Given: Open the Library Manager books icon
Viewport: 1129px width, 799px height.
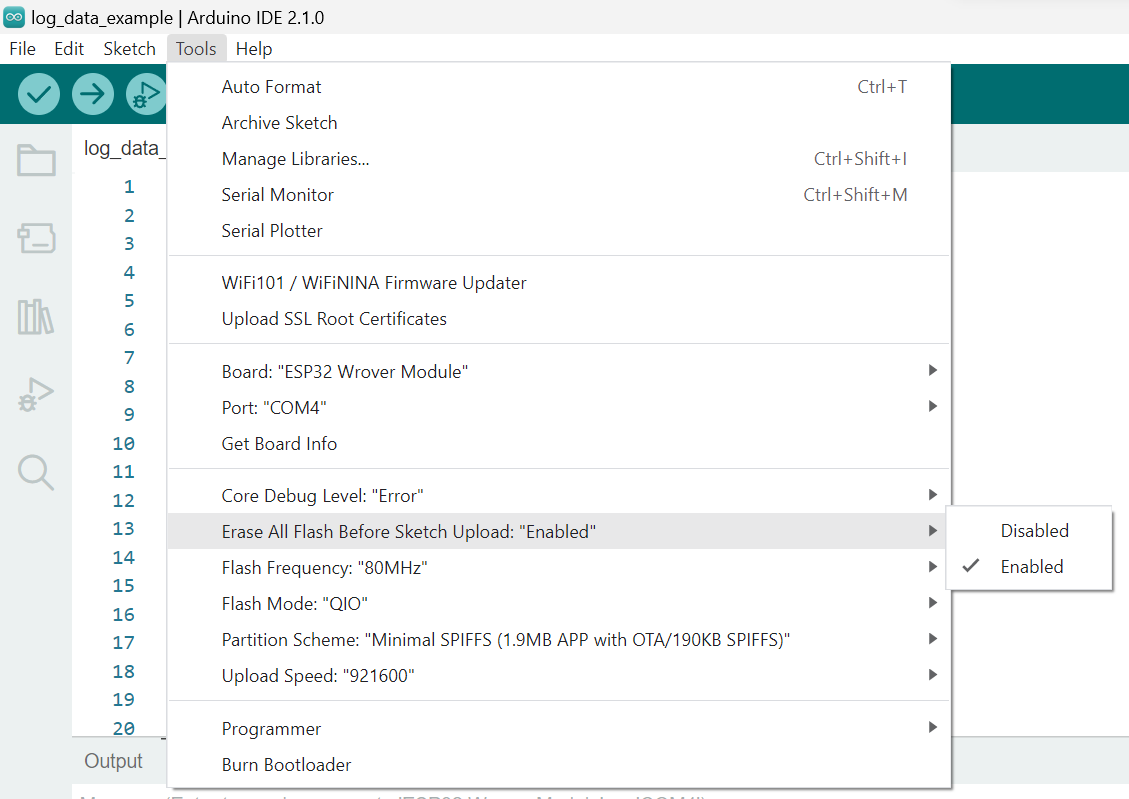Looking at the screenshot, I should coord(36,317).
